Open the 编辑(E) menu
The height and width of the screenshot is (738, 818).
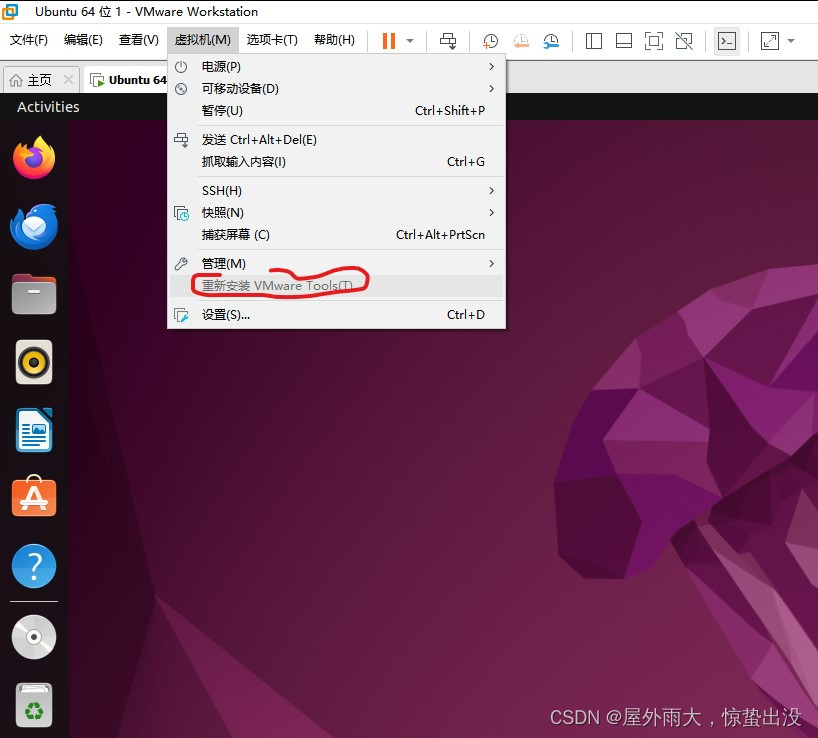coord(83,40)
